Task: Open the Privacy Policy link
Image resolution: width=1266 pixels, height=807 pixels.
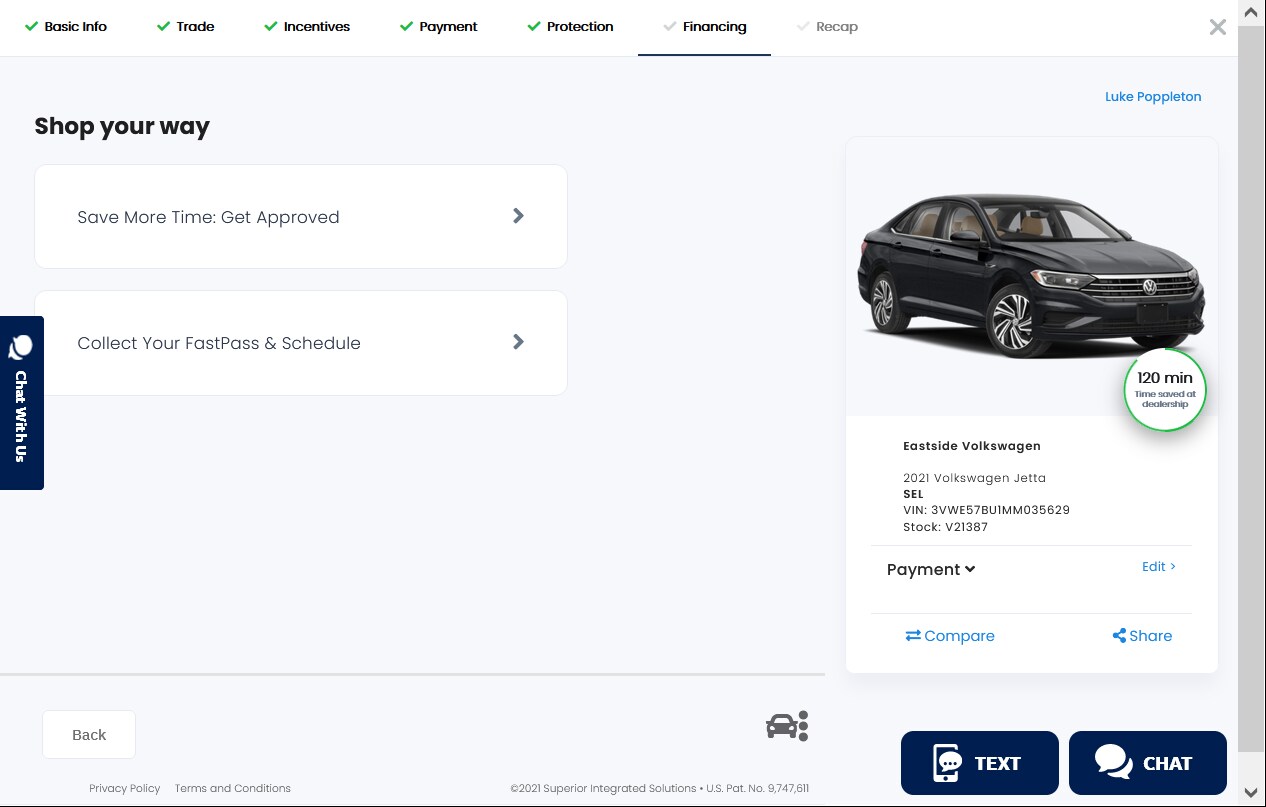Action: tap(124, 788)
